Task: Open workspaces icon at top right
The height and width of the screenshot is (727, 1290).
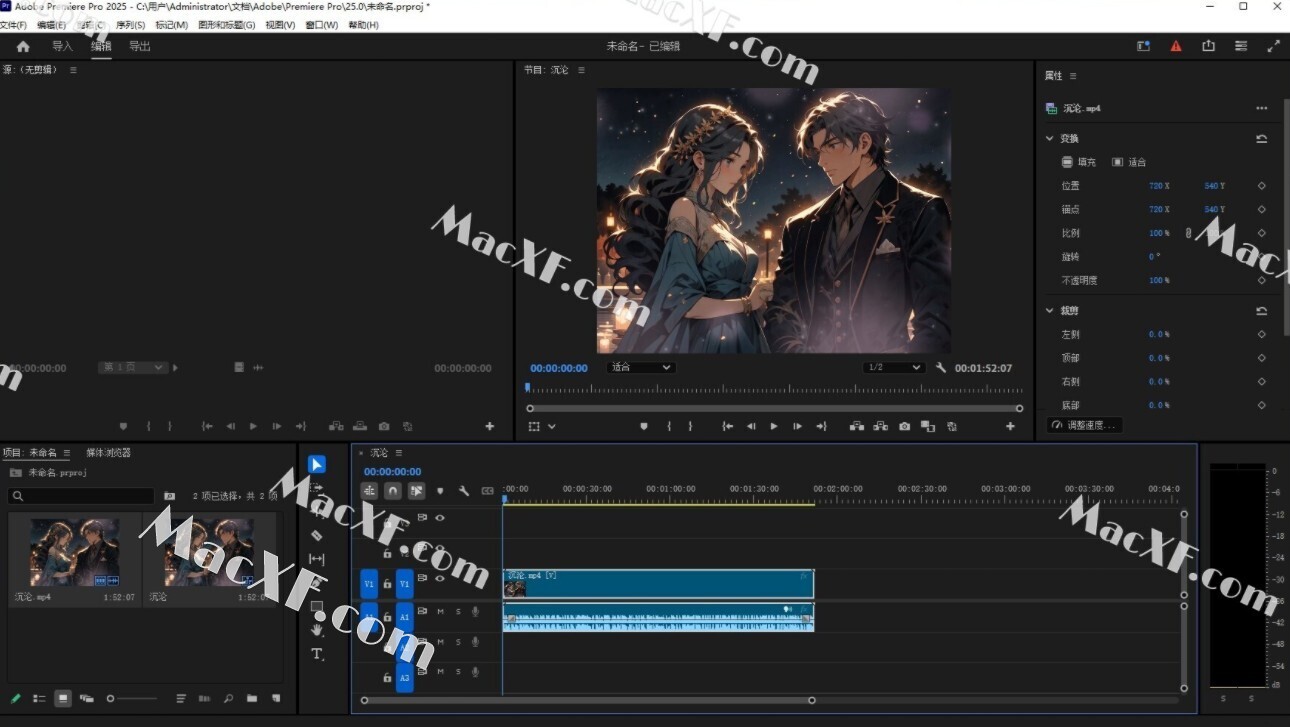Action: (x=1143, y=46)
